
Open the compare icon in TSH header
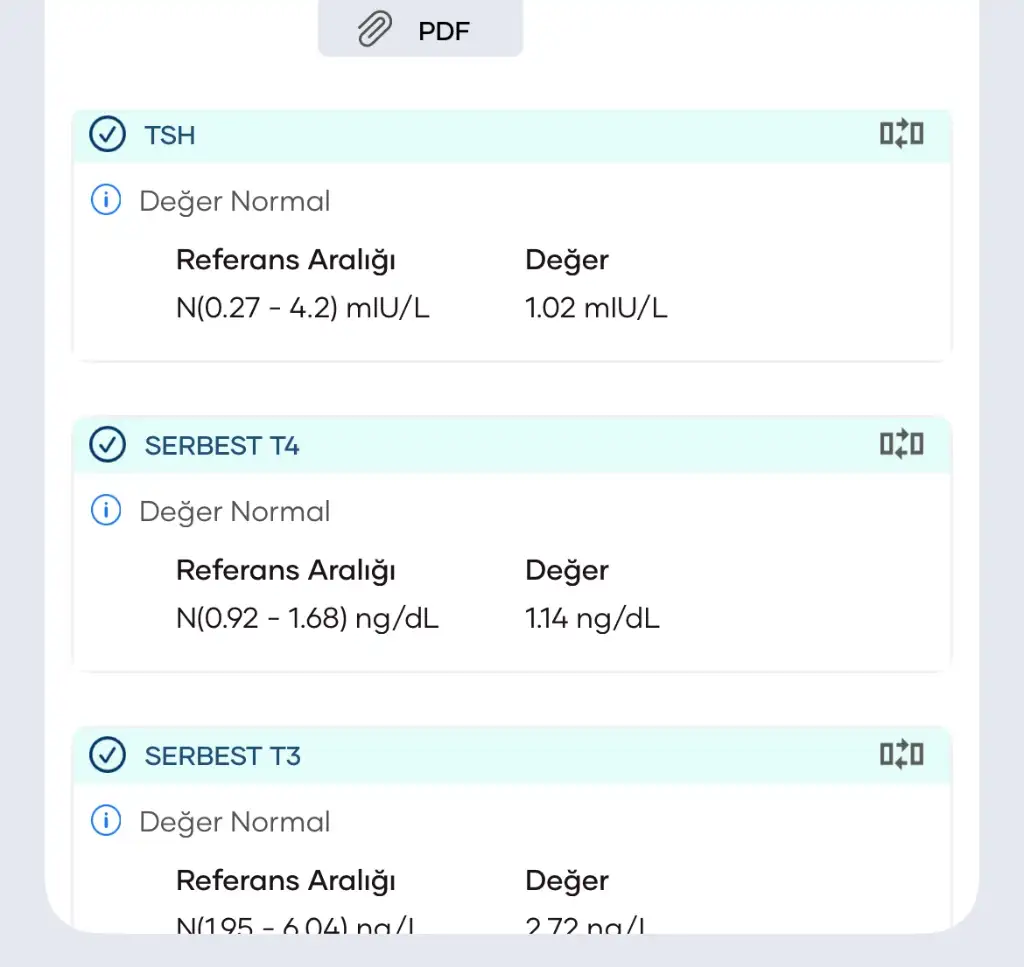(x=901, y=134)
